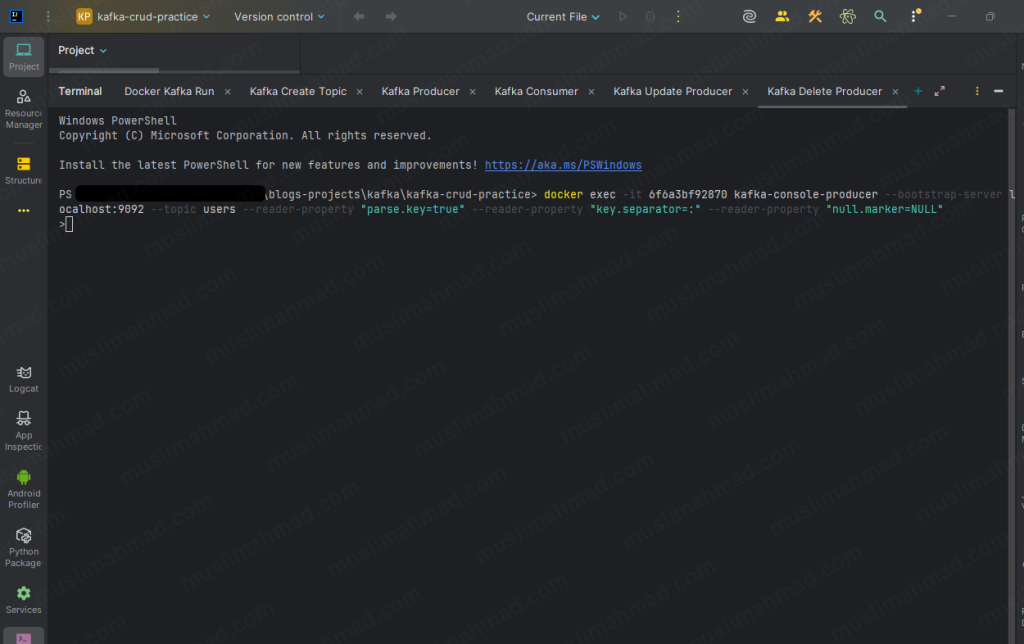Open the Project tool window icon
This screenshot has height=644, width=1024.
24,57
